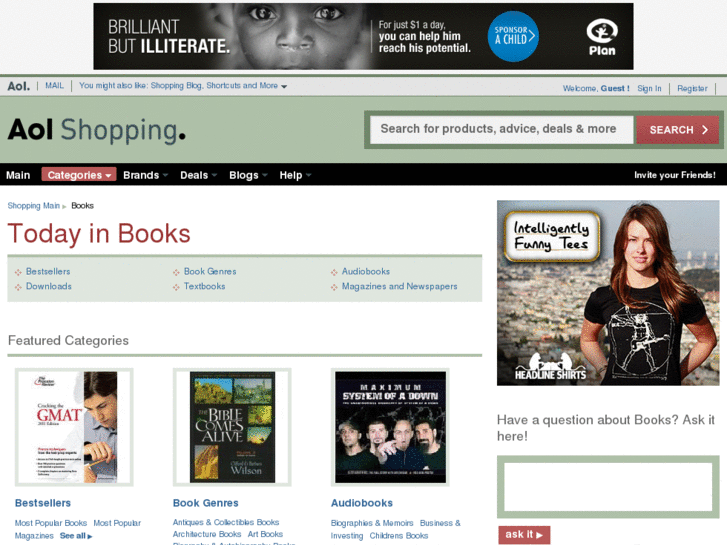Click the Sponsor a Child blue circle
Screen dimensions: 727x545
click(x=513, y=37)
